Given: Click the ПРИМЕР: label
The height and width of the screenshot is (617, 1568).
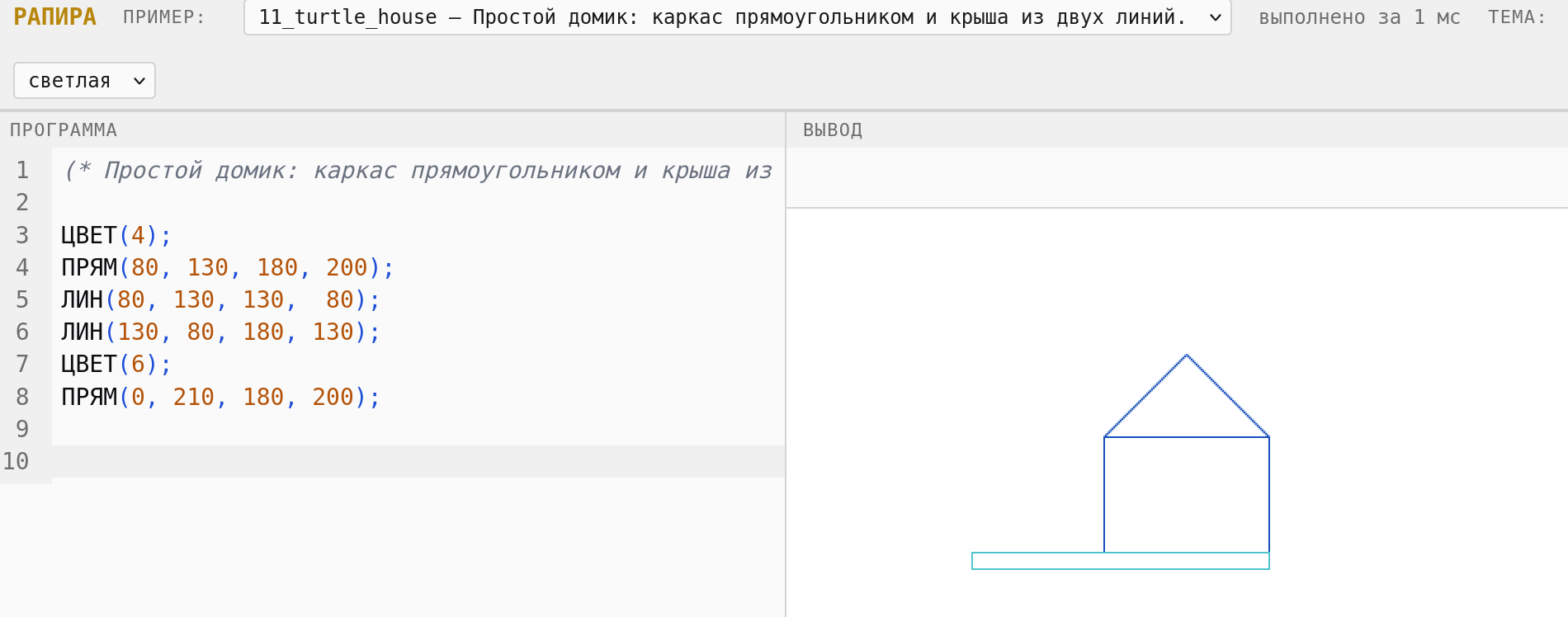Looking at the screenshot, I should pyautogui.click(x=164, y=17).
